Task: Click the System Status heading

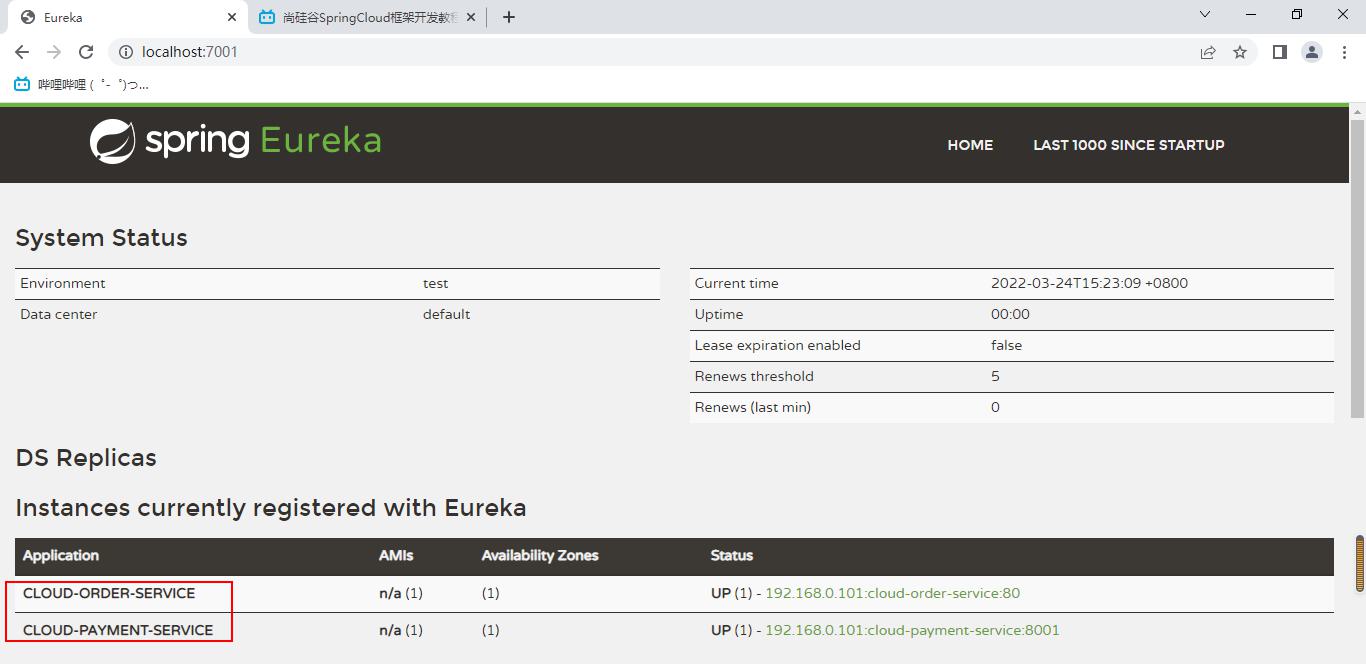Action: [102, 238]
